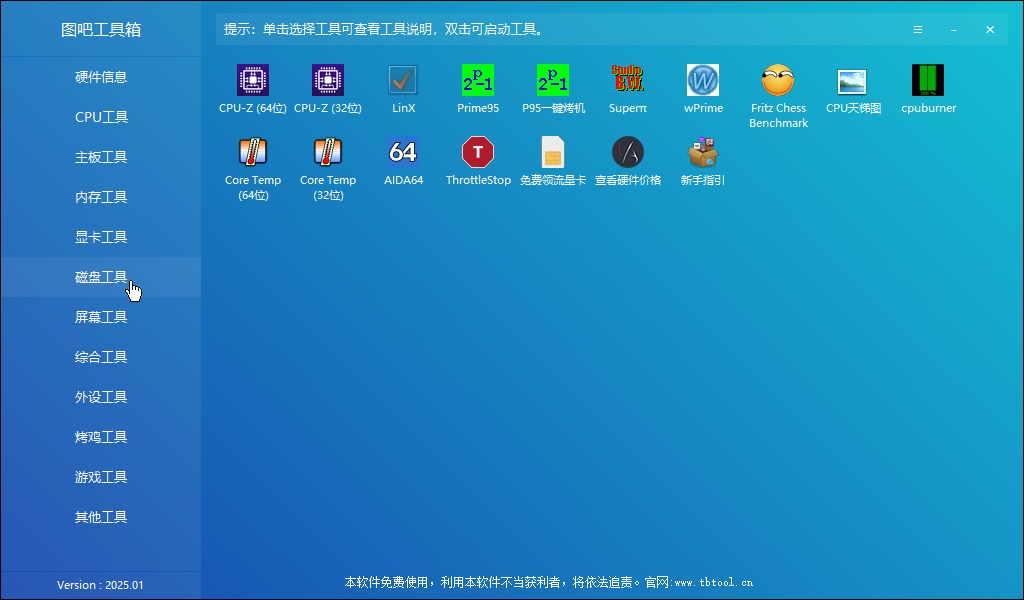Select the 烤鸡工具 category

tap(101, 437)
